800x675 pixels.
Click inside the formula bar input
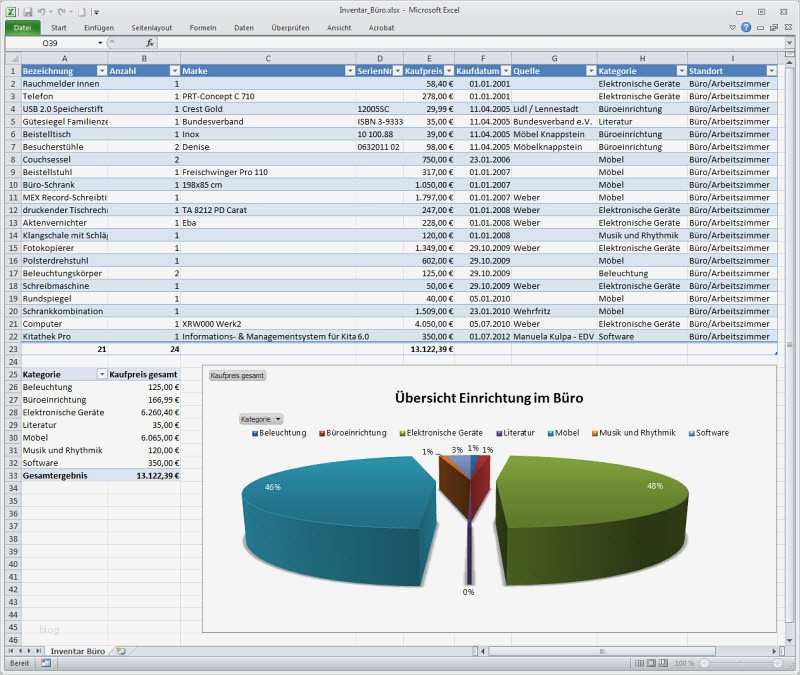tap(472, 43)
